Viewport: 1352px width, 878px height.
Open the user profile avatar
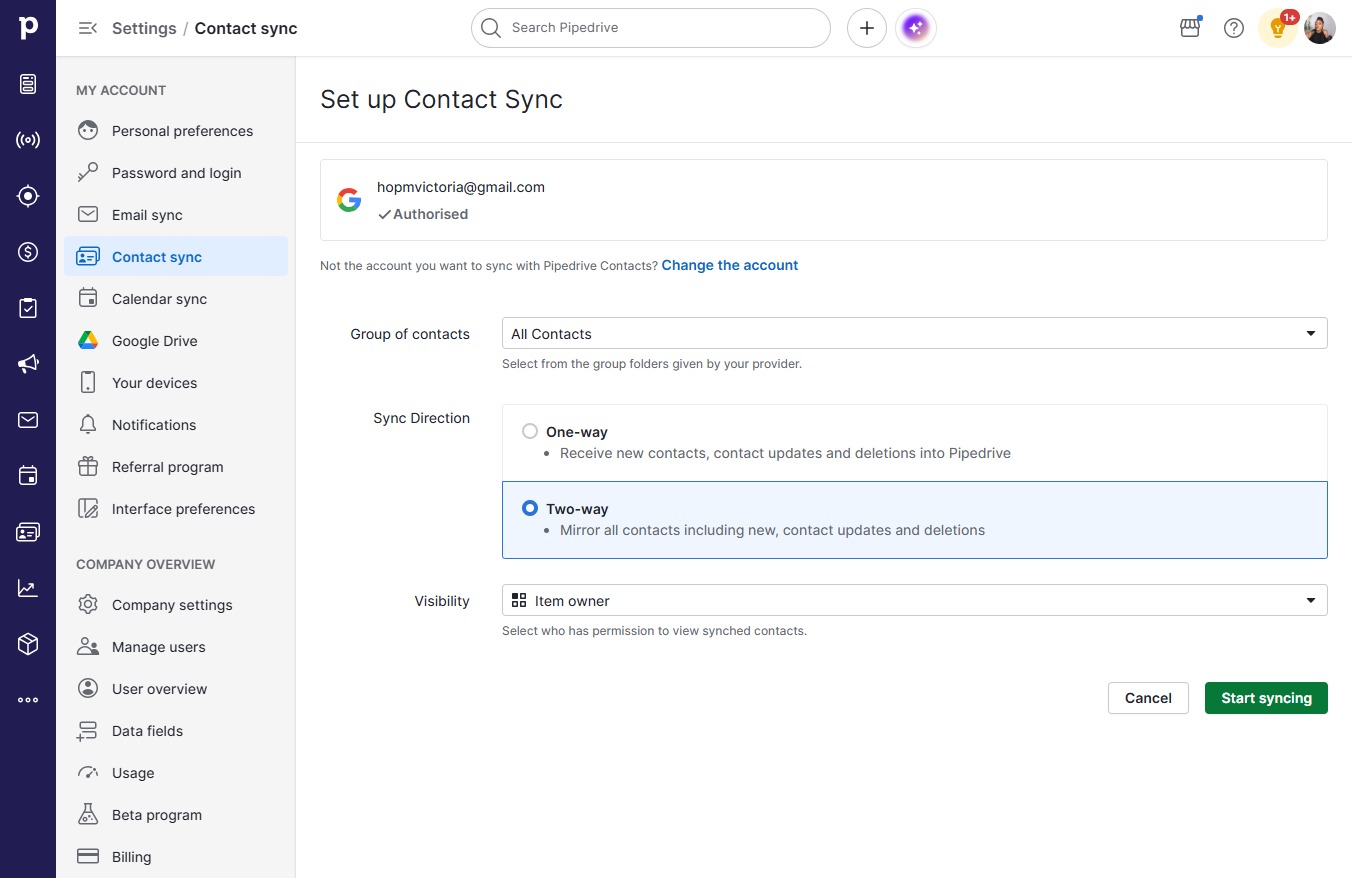pyautogui.click(x=1320, y=28)
